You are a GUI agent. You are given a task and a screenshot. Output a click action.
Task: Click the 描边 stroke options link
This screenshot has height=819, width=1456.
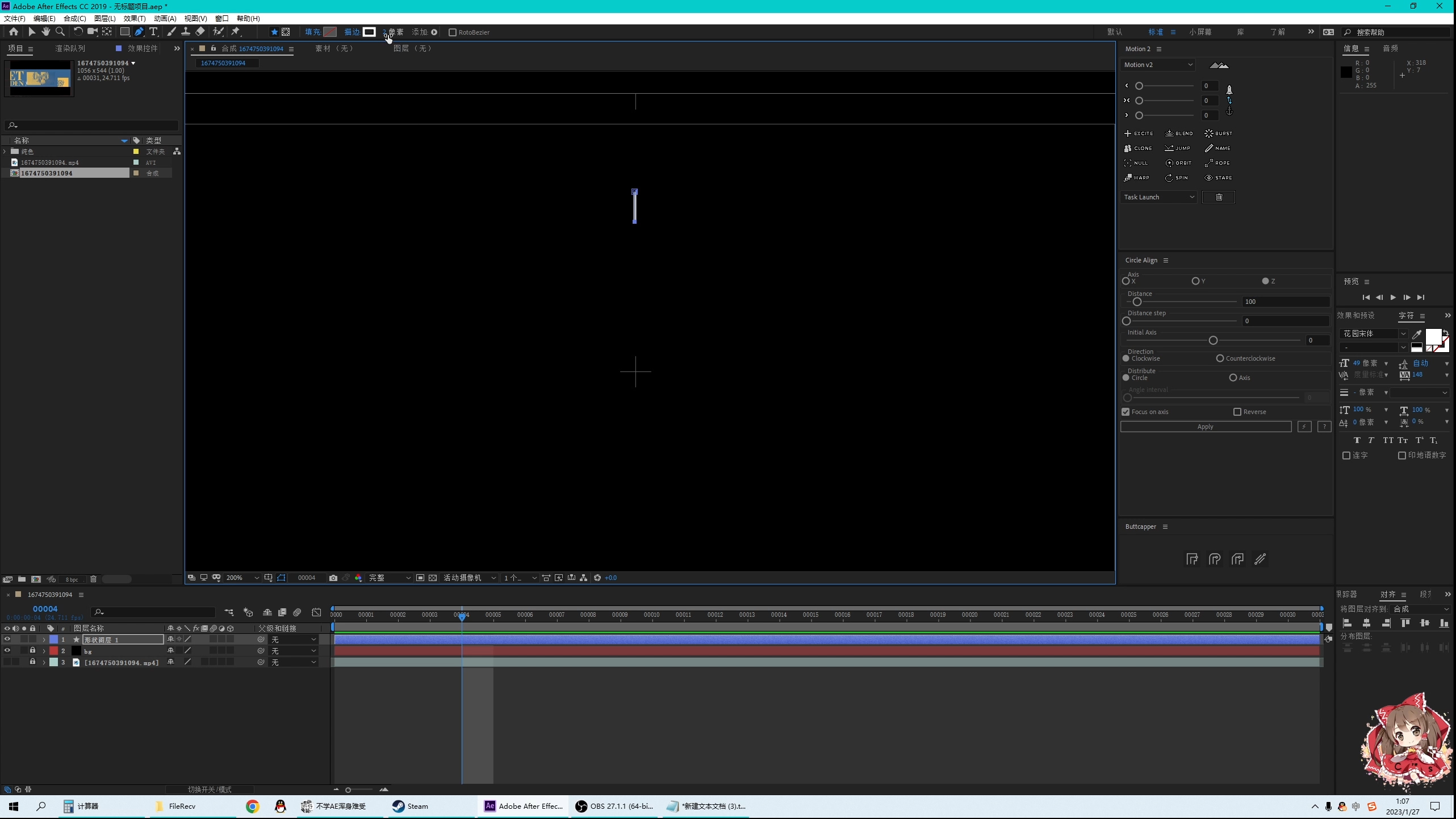coord(352,32)
